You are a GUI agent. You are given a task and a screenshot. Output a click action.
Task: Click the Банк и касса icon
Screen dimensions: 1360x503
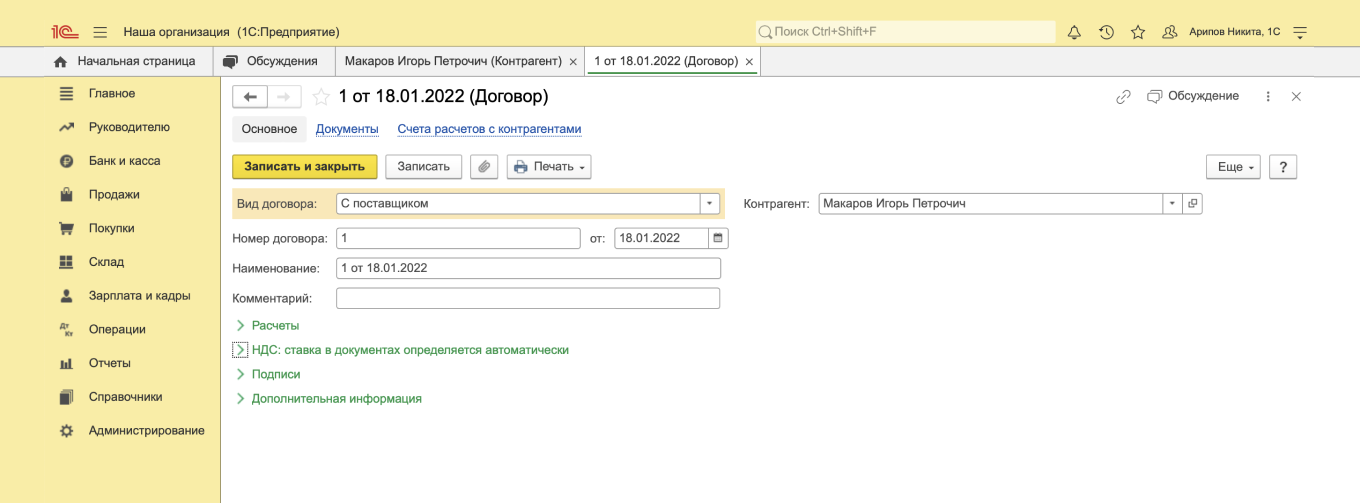point(67,161)
